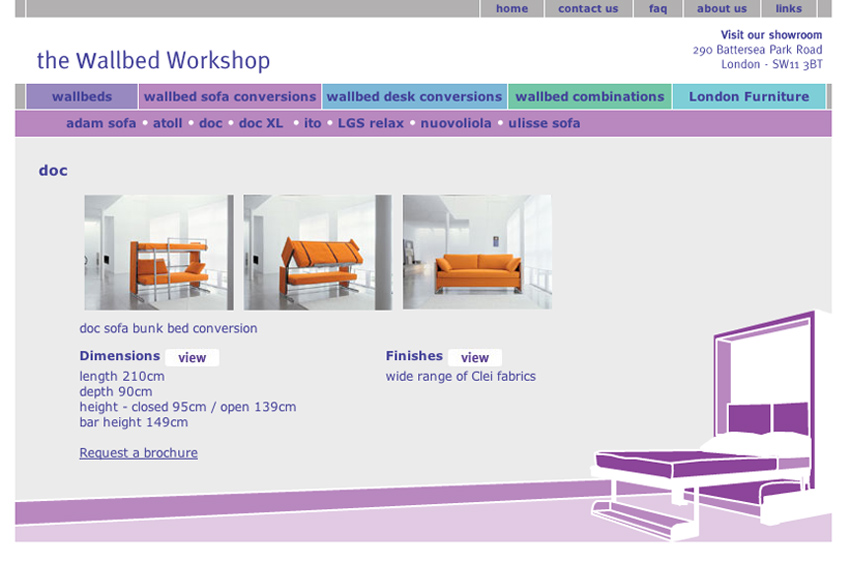Click the length 210cm dimension line
The height and width of the screenshot is (561, 850).
click(122, 376)
